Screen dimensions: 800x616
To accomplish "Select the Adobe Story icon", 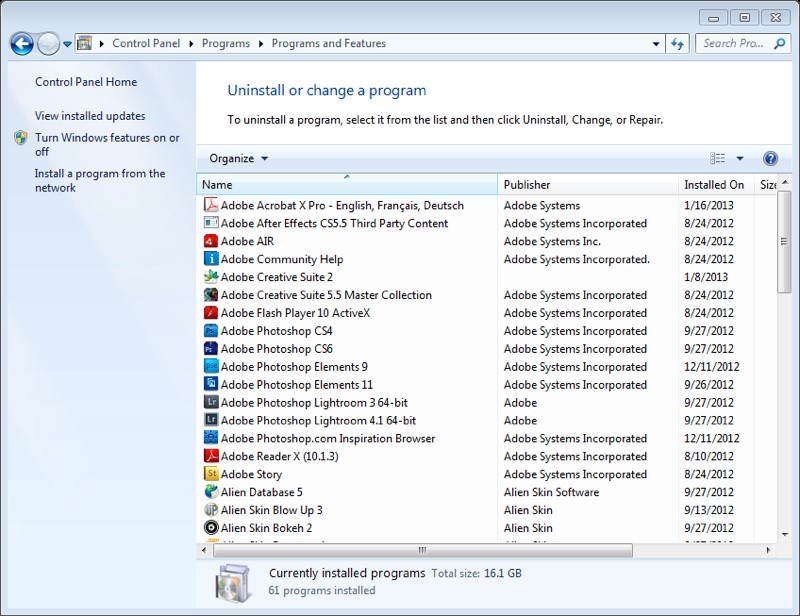I will point(211,475).
